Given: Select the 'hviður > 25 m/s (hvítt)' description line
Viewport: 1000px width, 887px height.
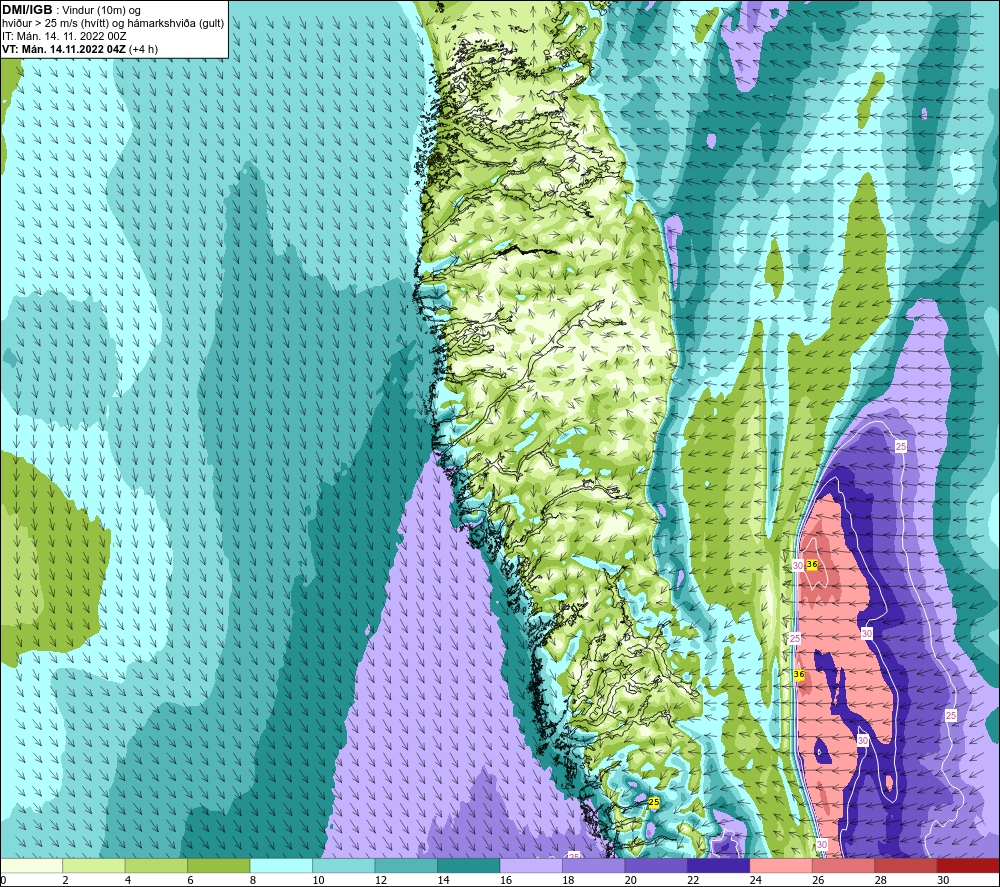Looking at the screenshot, I should 113,23.
